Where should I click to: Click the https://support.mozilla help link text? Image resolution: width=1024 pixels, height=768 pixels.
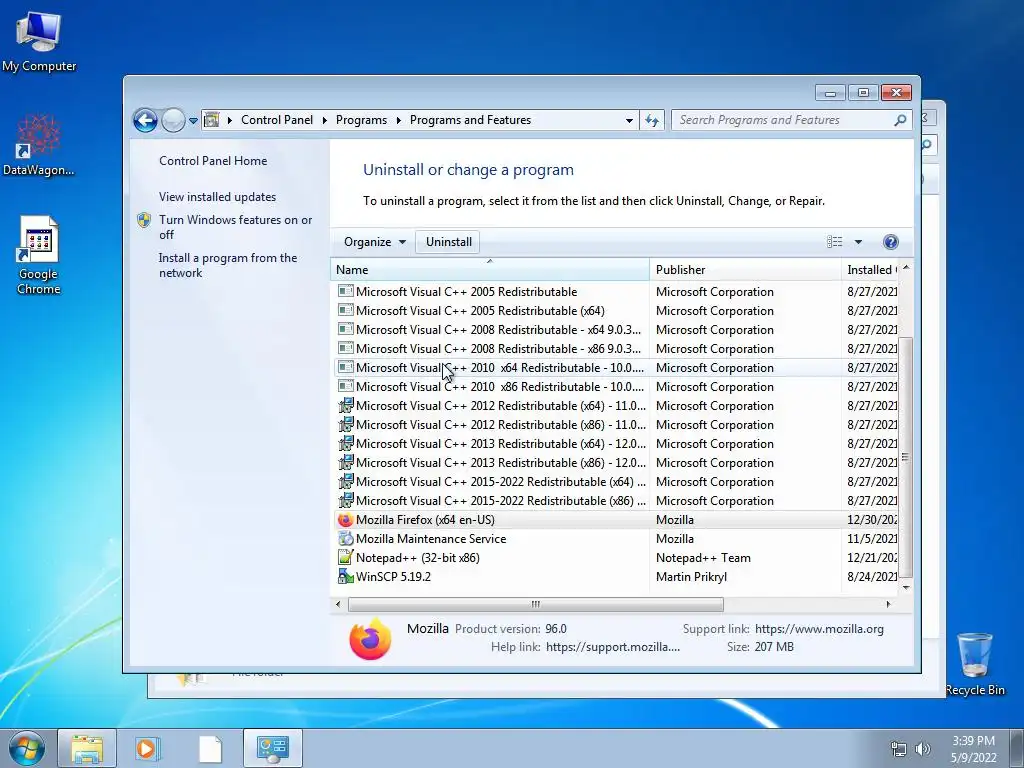(613, 647)
